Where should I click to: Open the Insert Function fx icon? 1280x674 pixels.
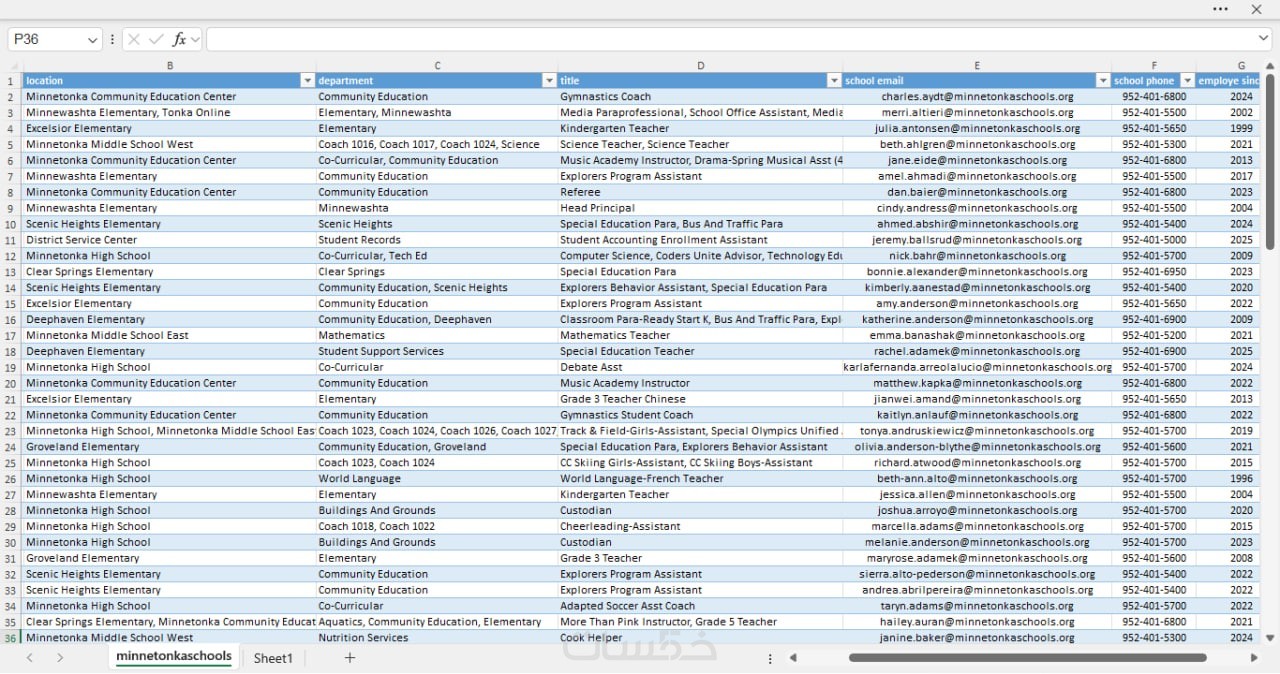[x=179, y=39]
